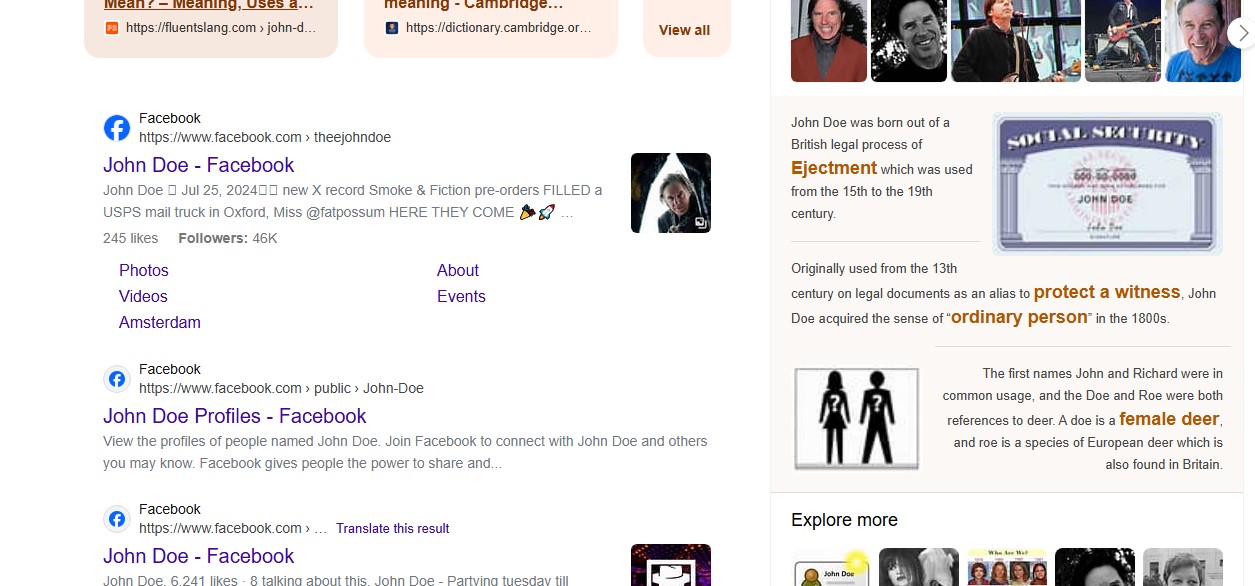Open the About sitelink

pos(458,270)
